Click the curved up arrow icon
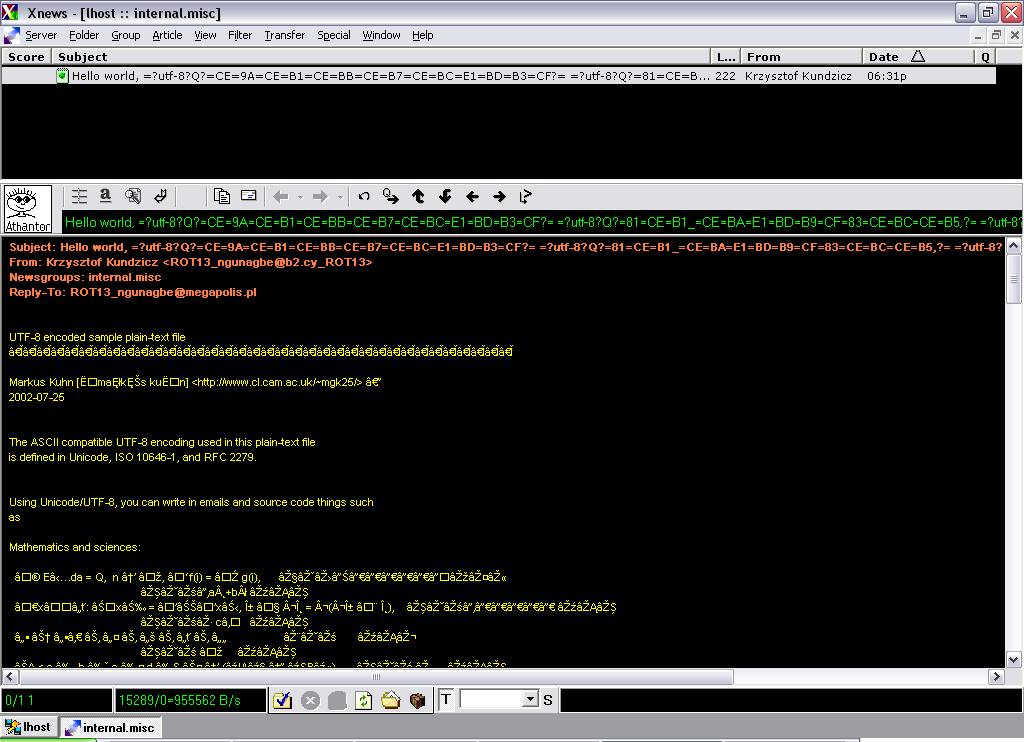Image resolution: width=1024 pixels, height=742 pixels. [418, 197]
